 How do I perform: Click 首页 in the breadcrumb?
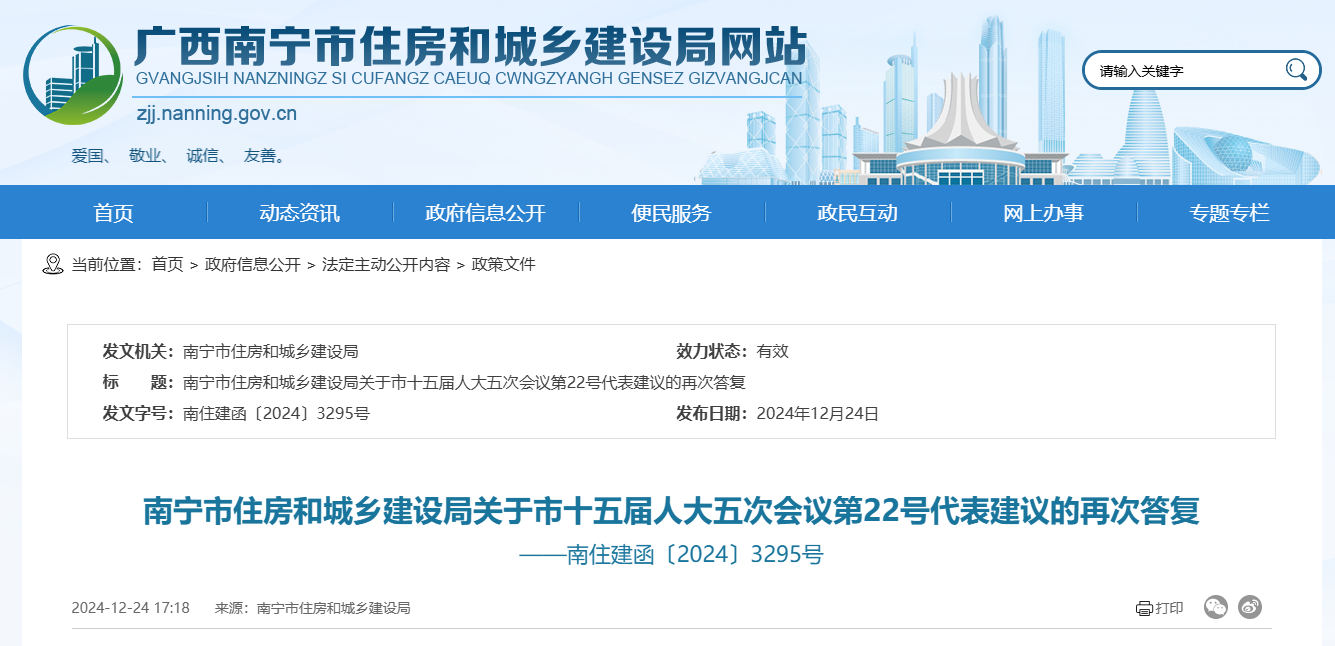(167, 265)
